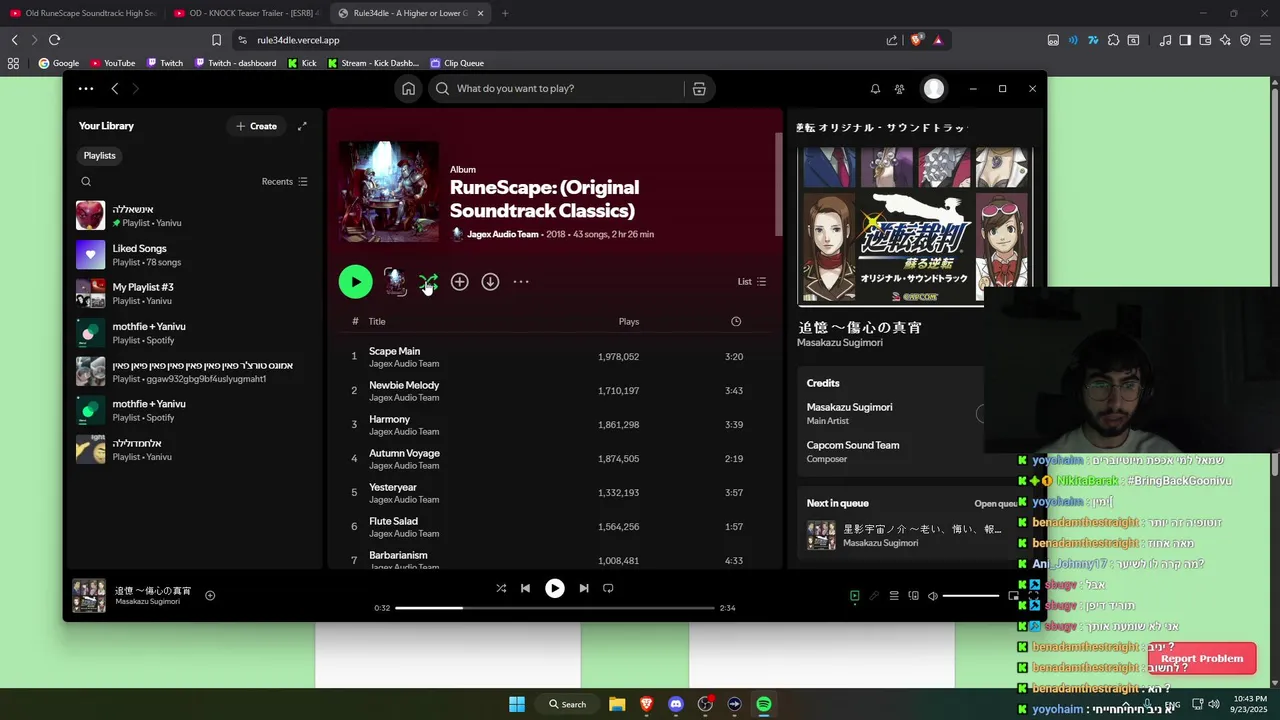Click the Report Problem button
The height and width of the screenshot is (720, 1280).
pos(1202,659)
